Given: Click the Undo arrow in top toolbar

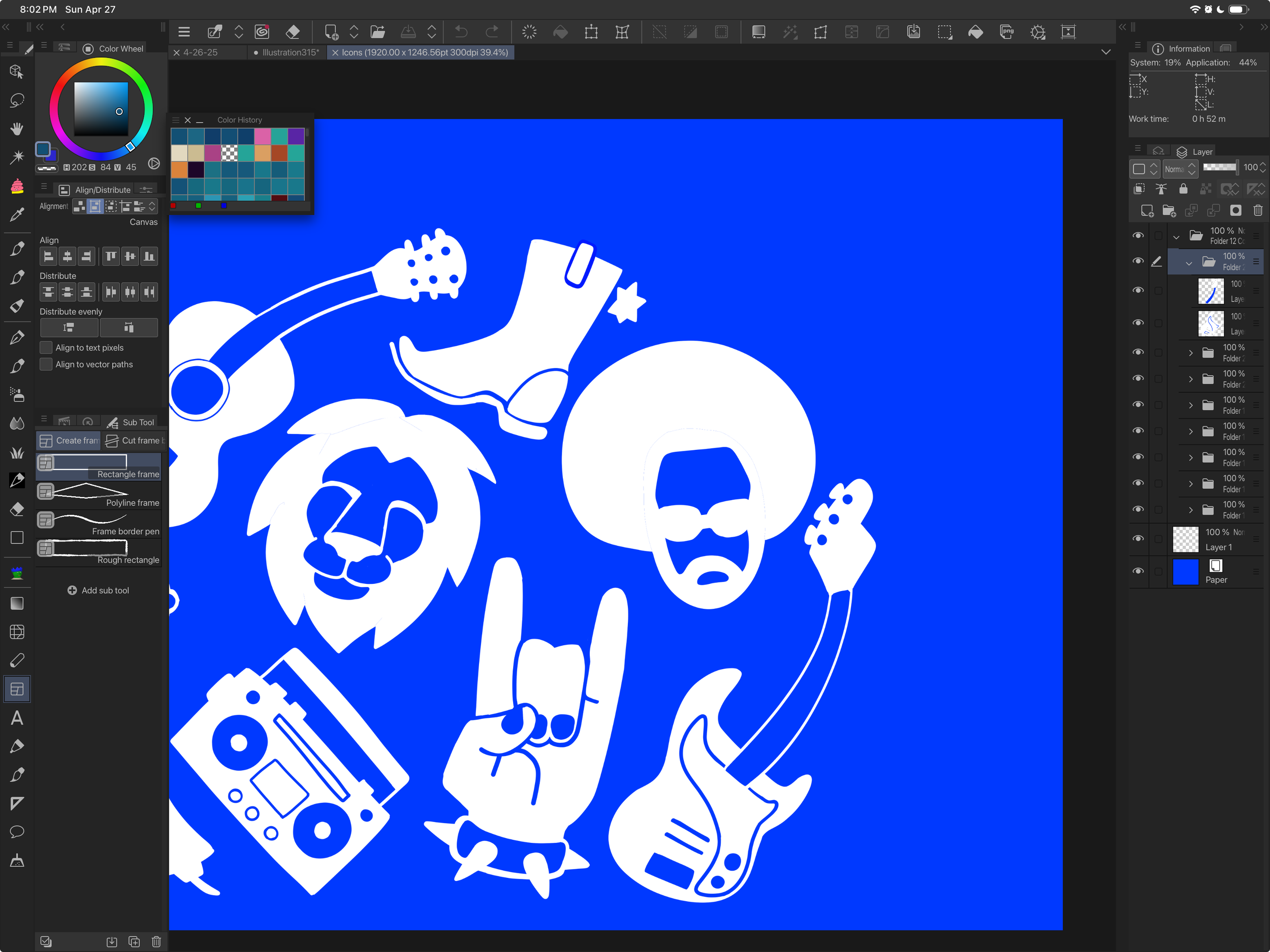Looking at the screenshot, I should coord(461,32).
